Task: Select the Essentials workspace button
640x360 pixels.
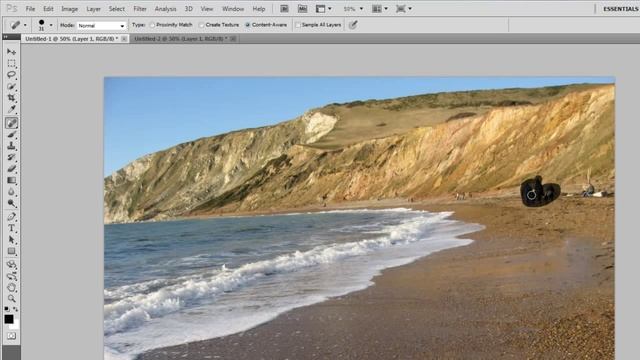Action: point(620,9)
